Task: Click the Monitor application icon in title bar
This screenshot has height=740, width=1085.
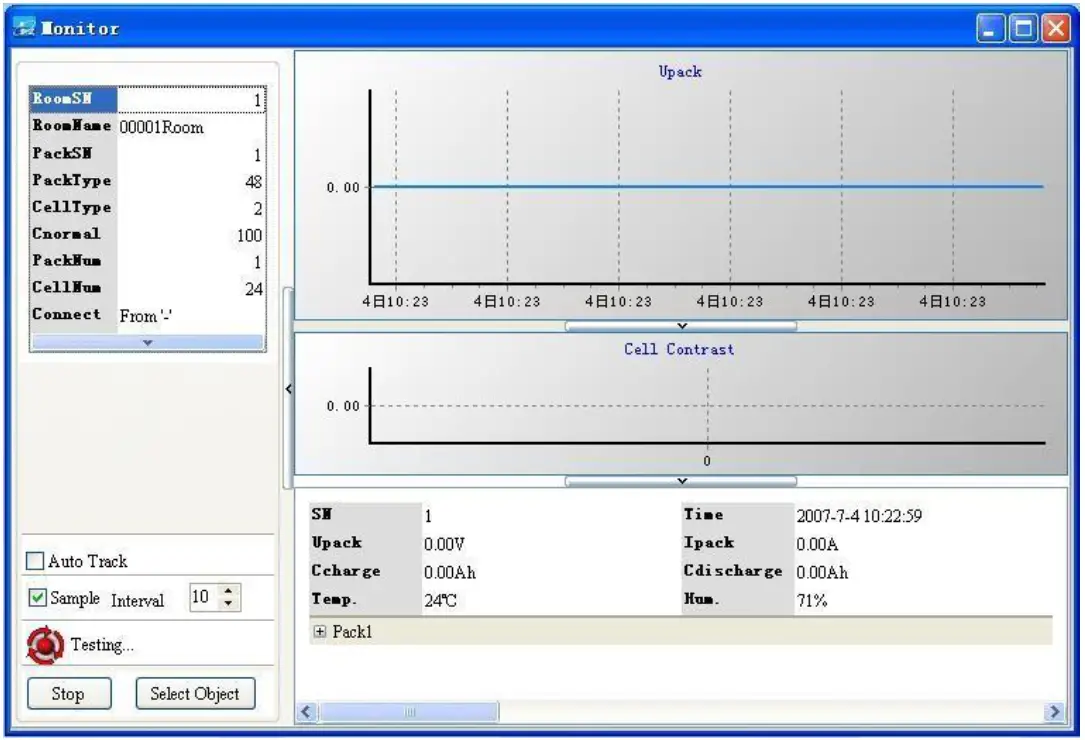Action: (23, 28)
